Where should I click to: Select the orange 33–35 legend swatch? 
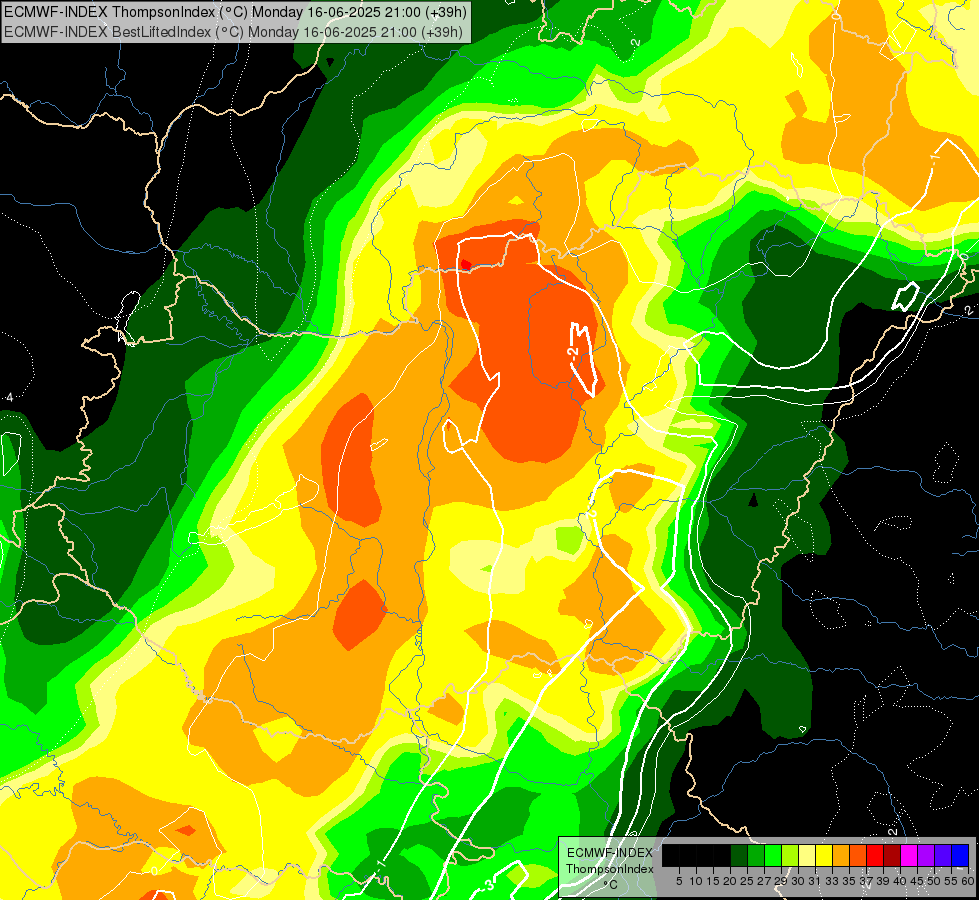[x=841, y=855]
